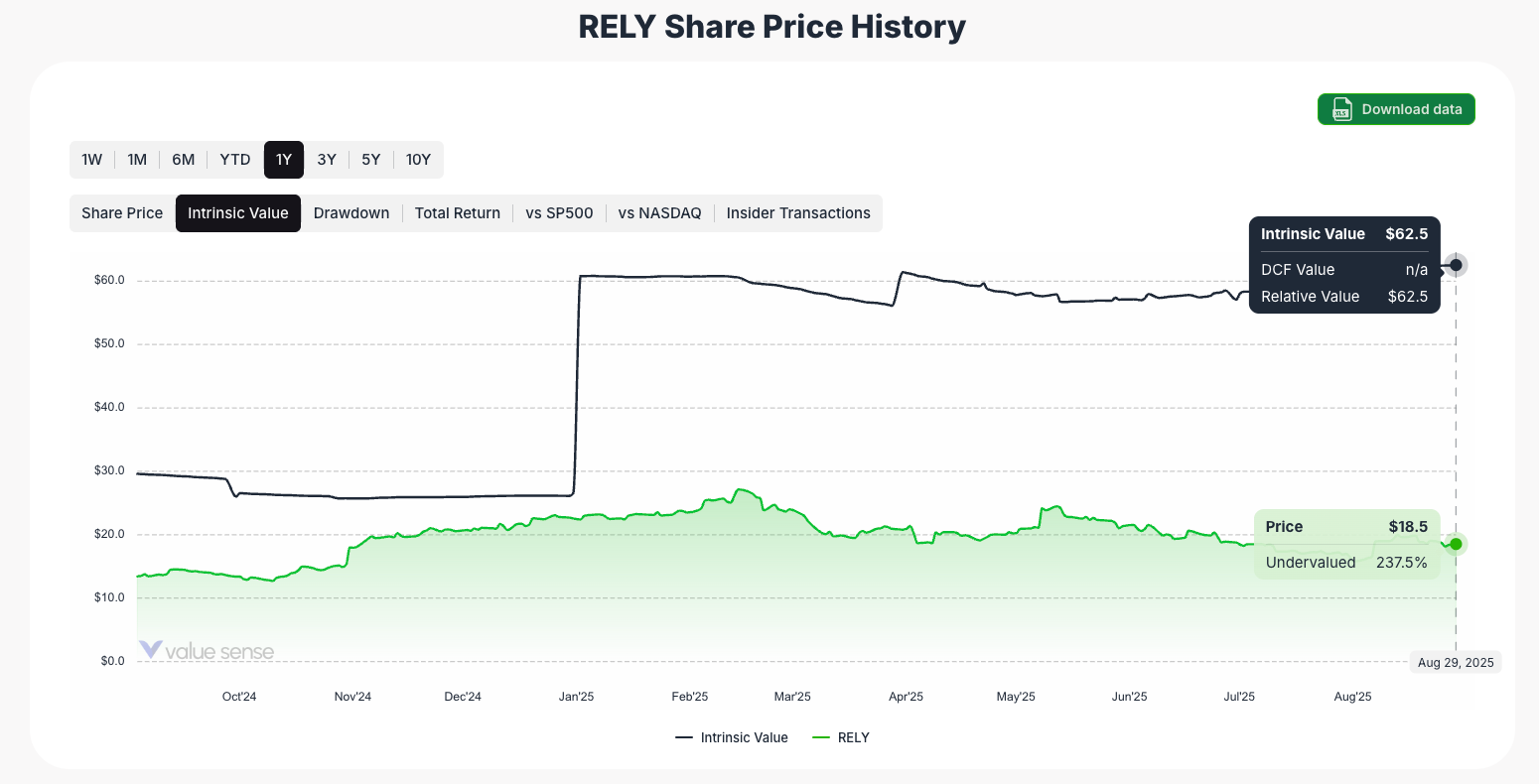Toggle the RELY series via its legend entry
Viewport: 1539px width, 784px height.
[851, 737]
